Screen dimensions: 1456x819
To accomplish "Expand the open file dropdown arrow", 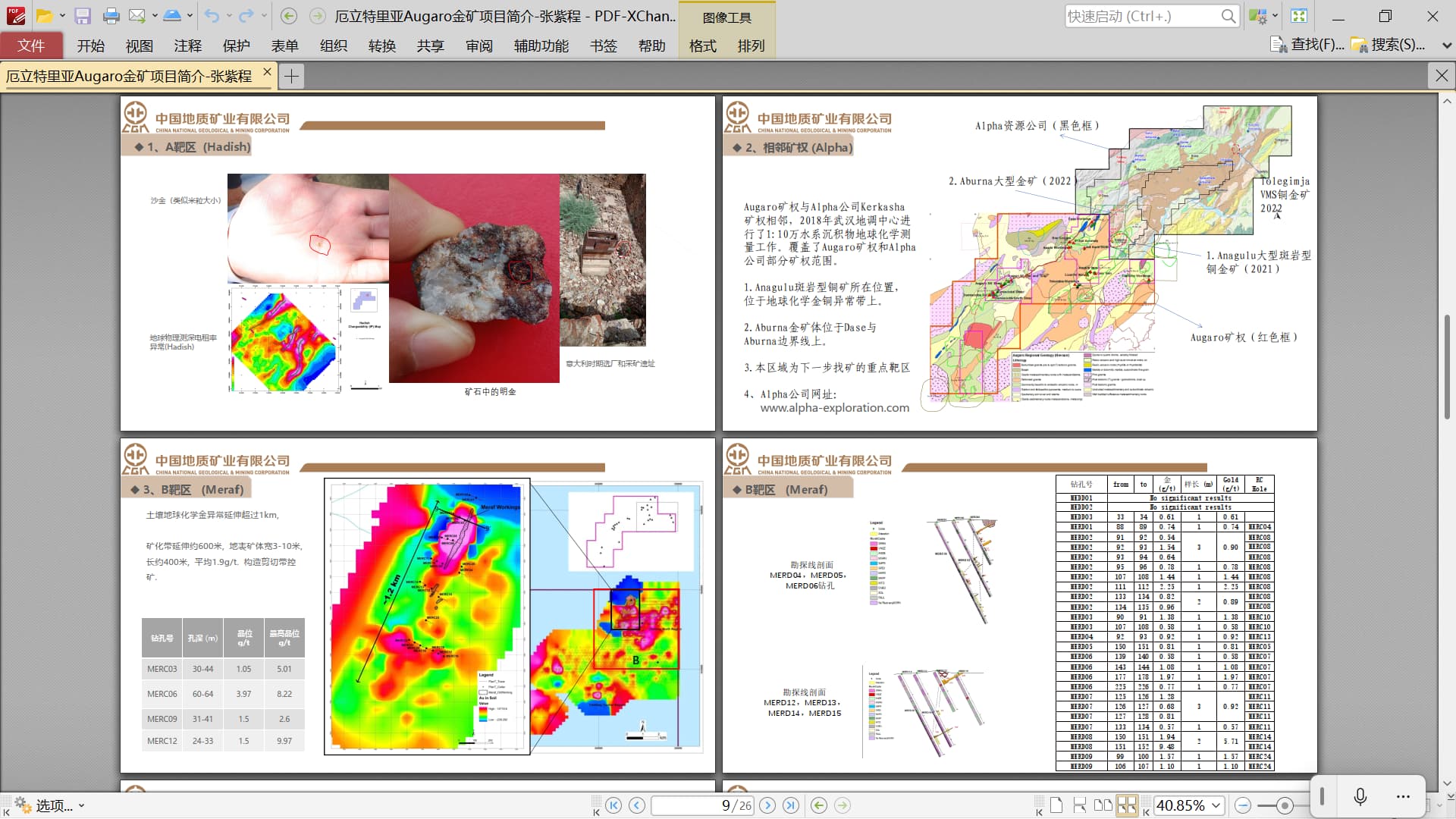I will coord(62,16).
